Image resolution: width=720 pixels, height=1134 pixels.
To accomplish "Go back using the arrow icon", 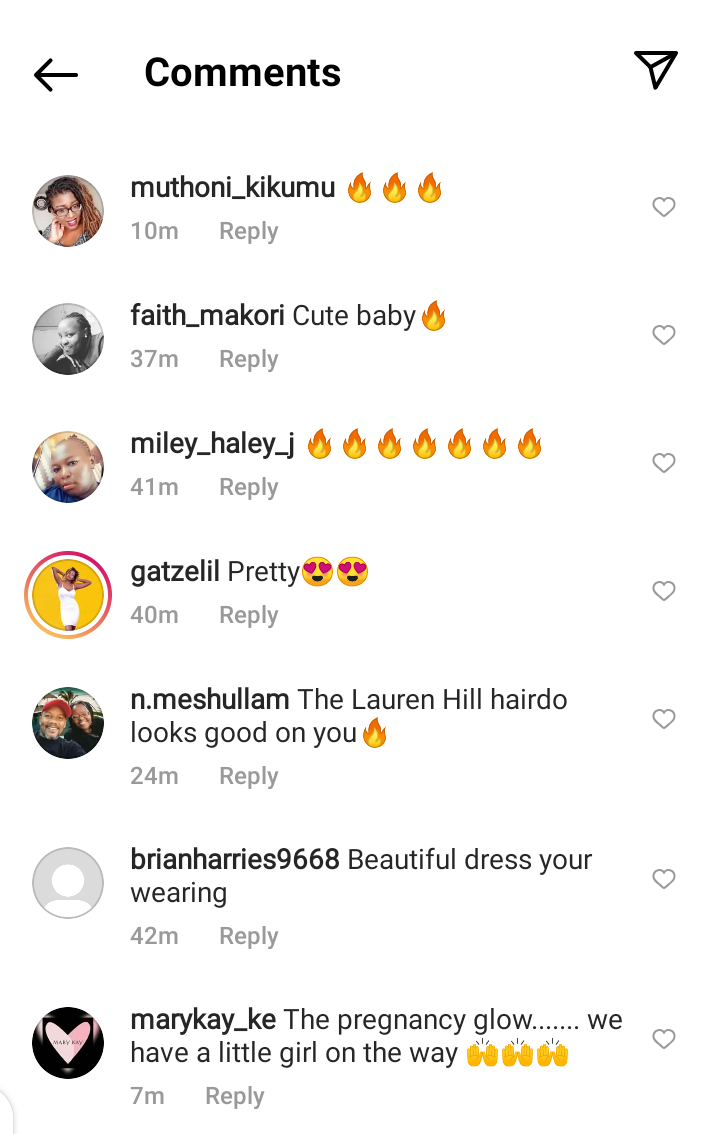I will pyautogui.click(x=56, y=74).
